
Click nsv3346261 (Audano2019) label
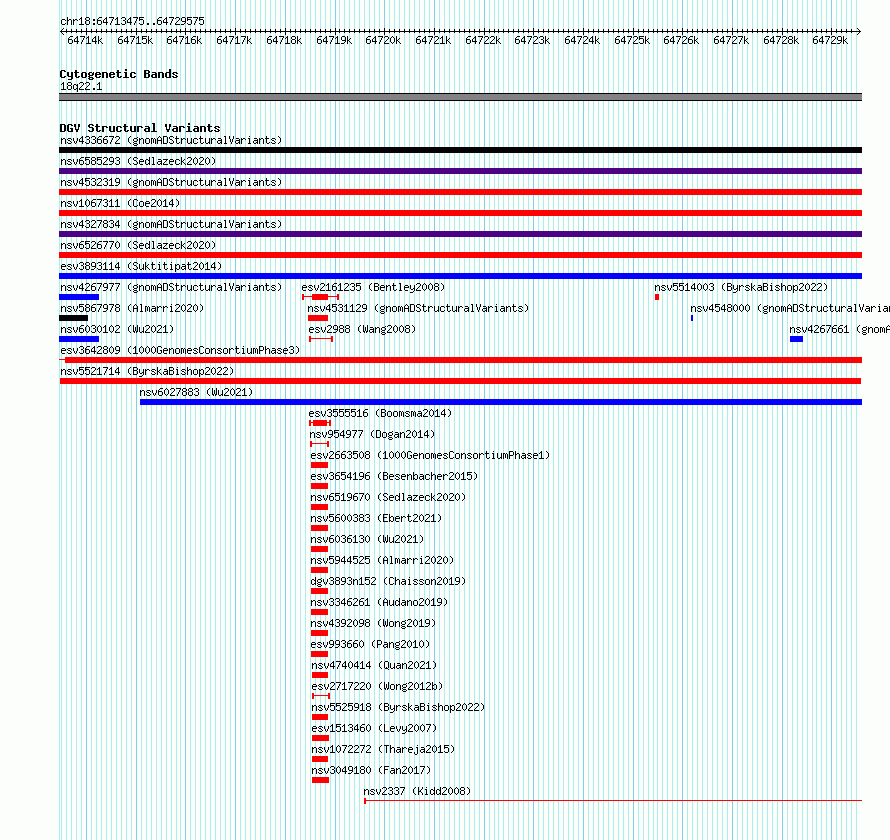coord(379,602)
